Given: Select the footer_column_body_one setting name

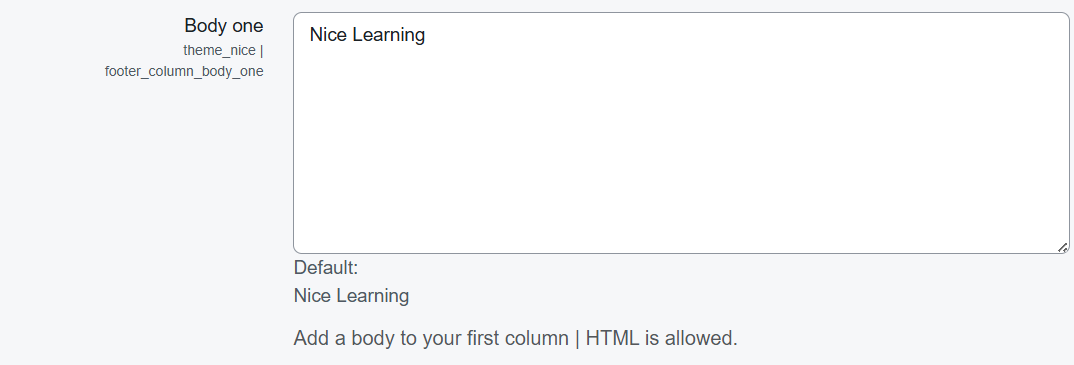Looking at the screenshot, I should (184, 71).
